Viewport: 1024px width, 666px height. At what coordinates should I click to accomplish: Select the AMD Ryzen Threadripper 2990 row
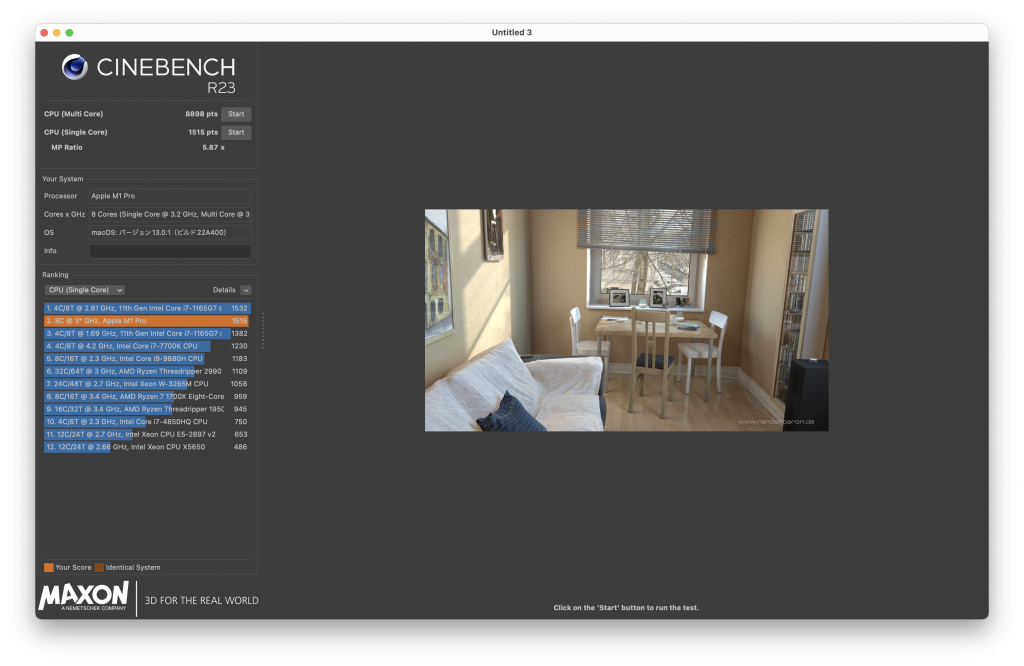tap(147, 372)
